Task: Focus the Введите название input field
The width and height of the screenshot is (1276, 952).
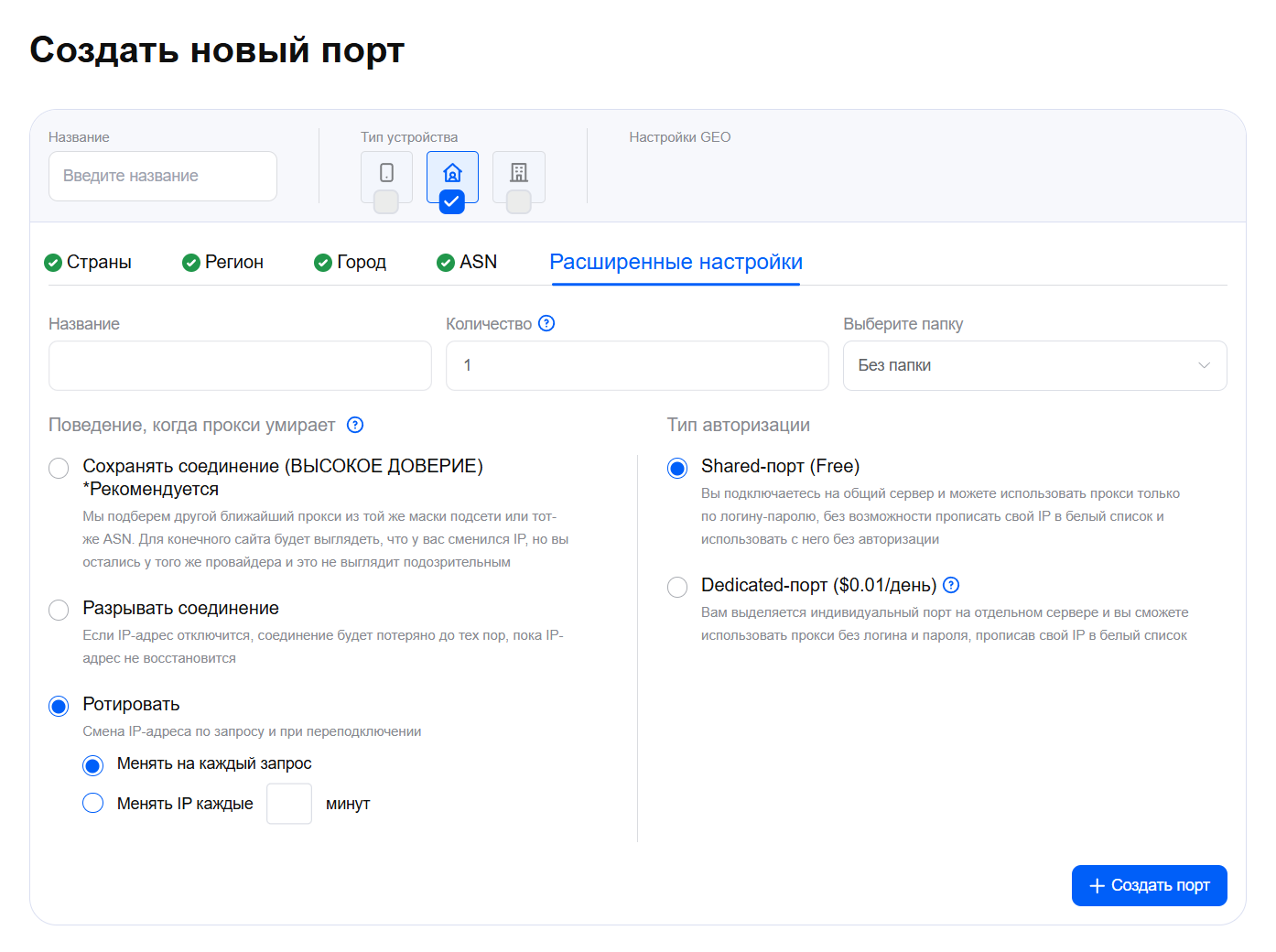Action: [163, 176]
